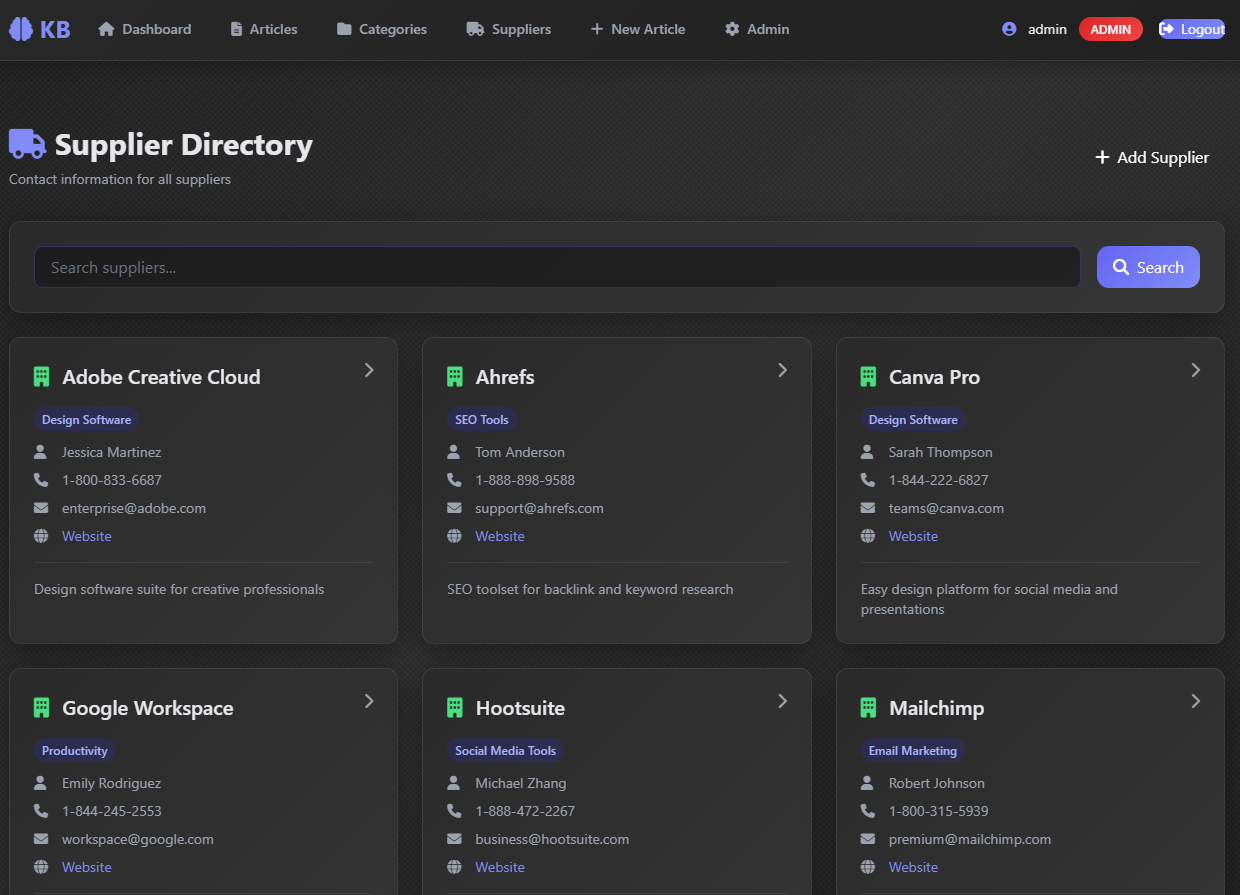Click the Logout button
Image resolution: width=1240 pixels, height=895 pixels.
point(1192,29)
